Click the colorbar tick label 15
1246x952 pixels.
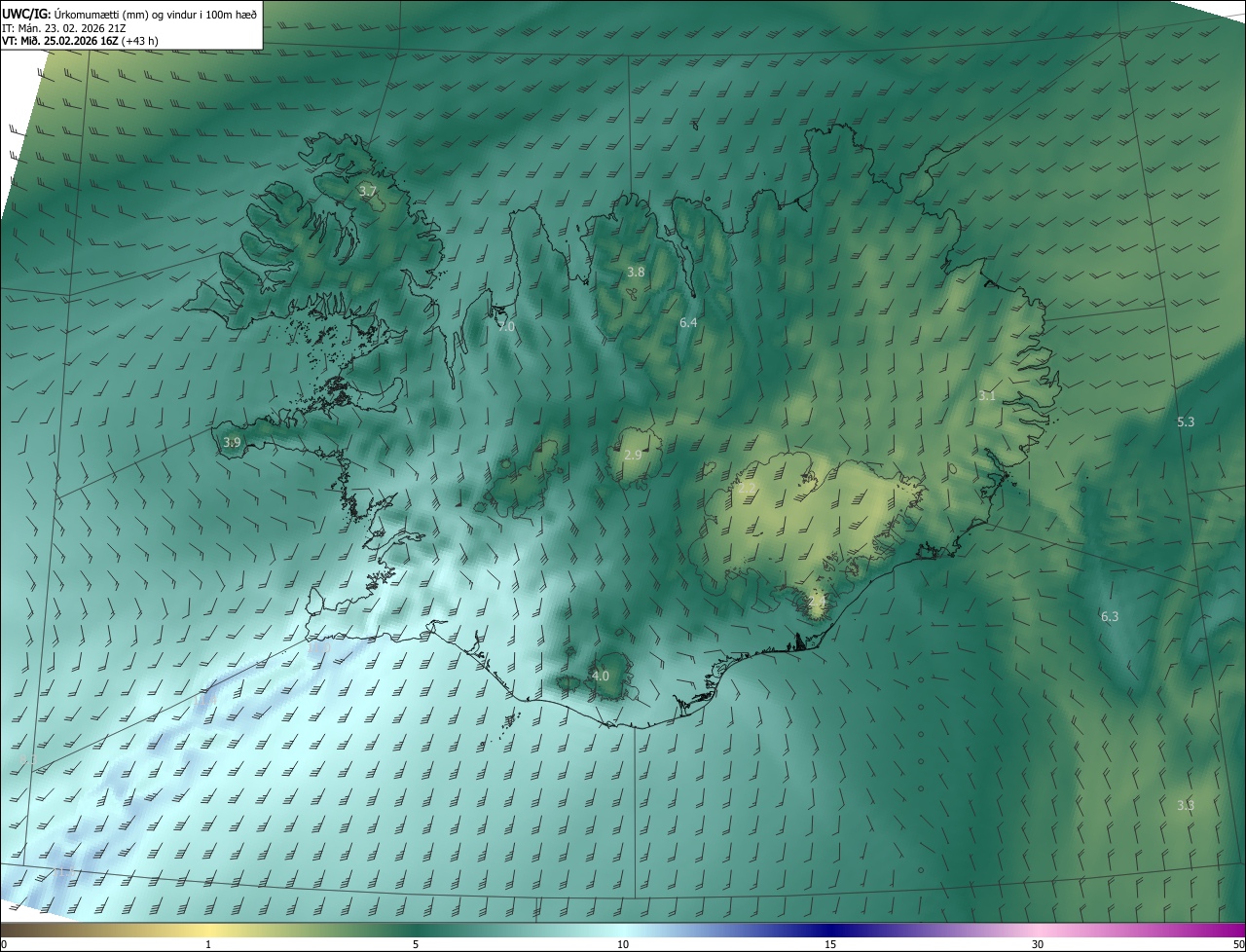pos(830,944)
